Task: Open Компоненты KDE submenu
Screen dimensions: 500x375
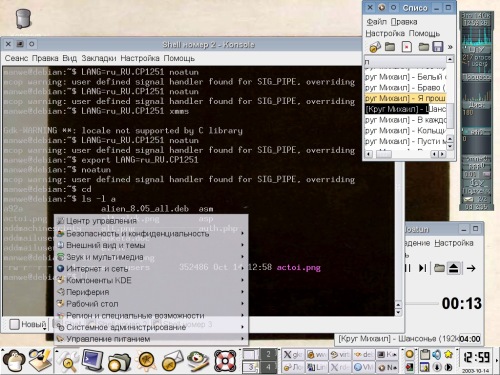Action: 151,280
